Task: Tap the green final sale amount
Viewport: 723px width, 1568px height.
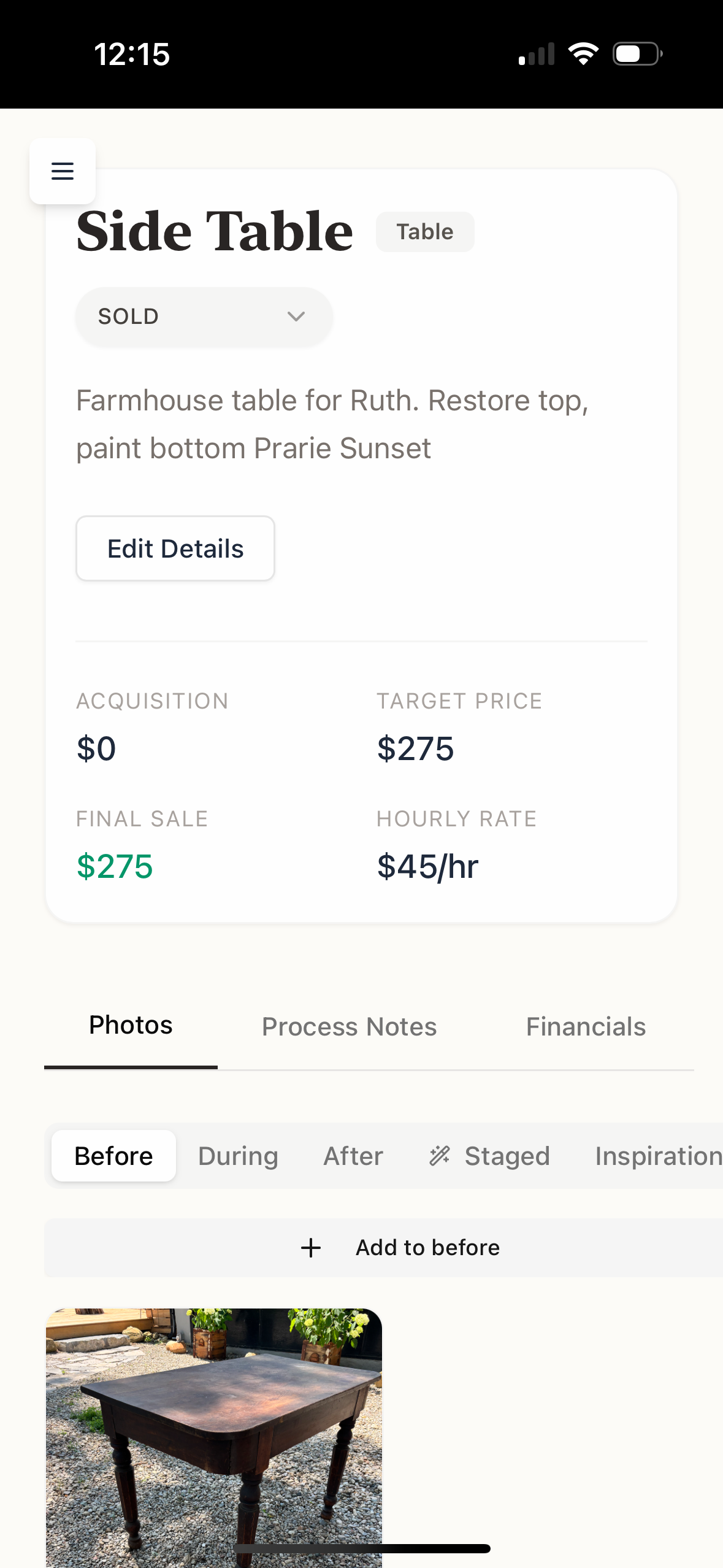Action: 115,866
